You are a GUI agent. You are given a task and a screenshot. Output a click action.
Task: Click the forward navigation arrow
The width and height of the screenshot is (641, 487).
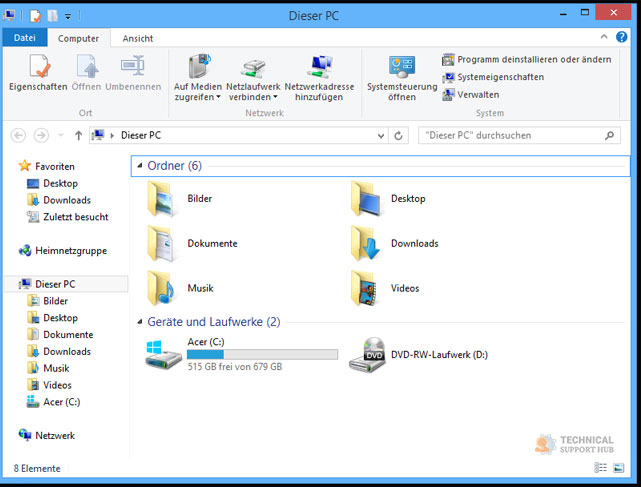click(x=41, y=135)
